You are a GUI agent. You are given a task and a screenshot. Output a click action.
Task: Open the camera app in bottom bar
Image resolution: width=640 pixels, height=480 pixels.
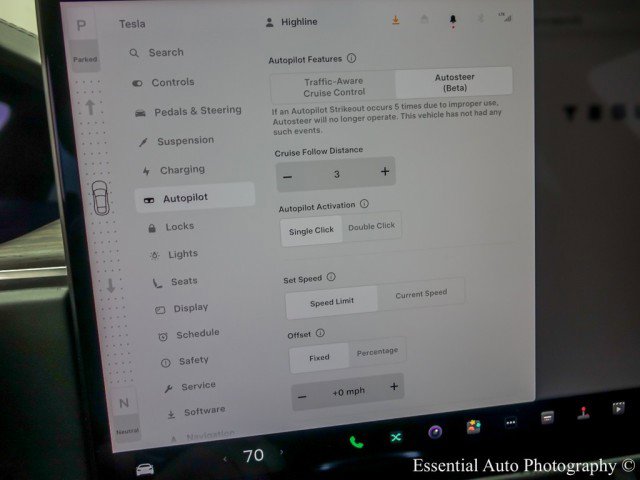click(435, 432)
